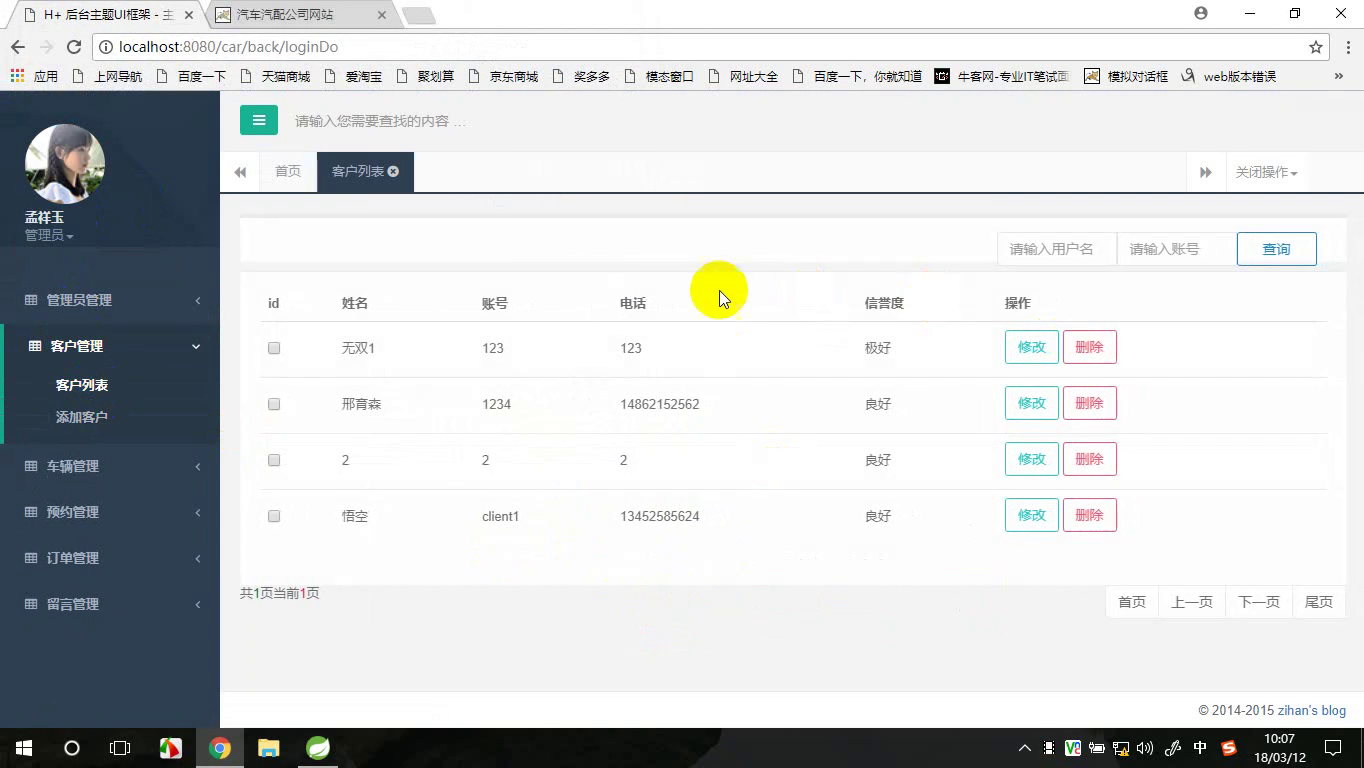The height and width of the screenshot is (768, 1364).
Task: Expand the 预约管理 sidebar menu
Action: (x=110, y=512)
